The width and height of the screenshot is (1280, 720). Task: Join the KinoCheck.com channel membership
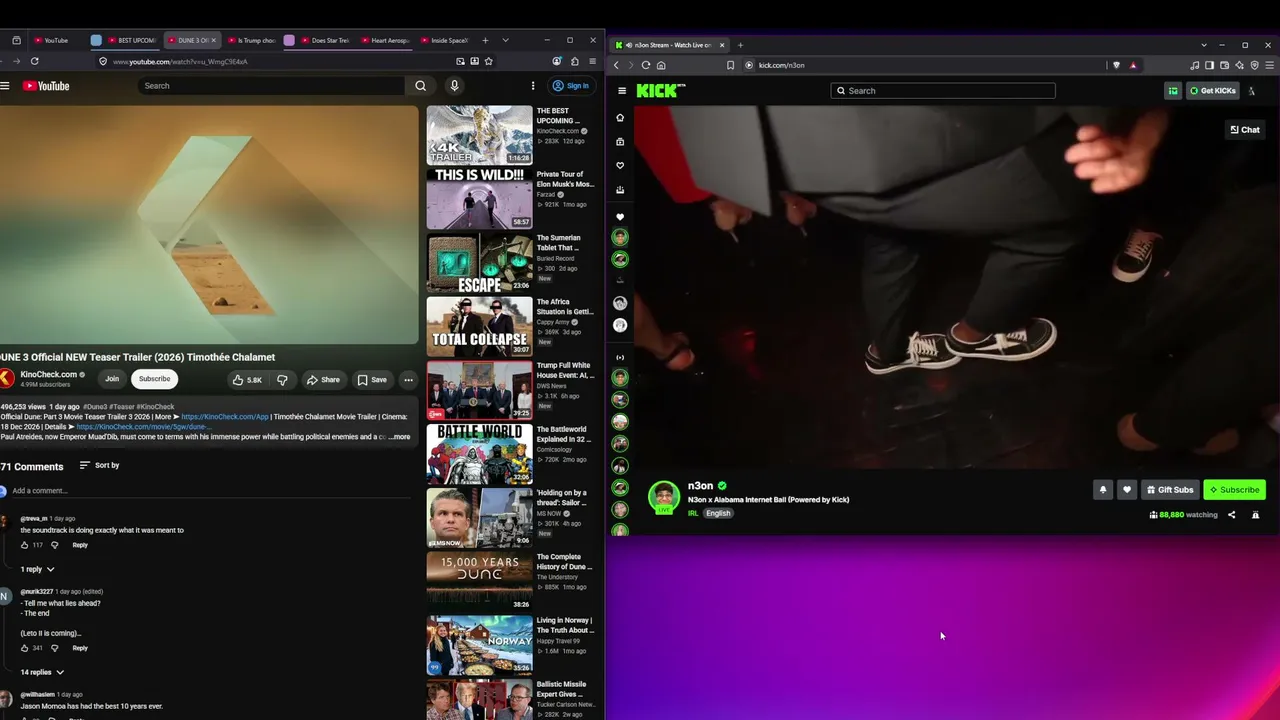pos(112,379)
